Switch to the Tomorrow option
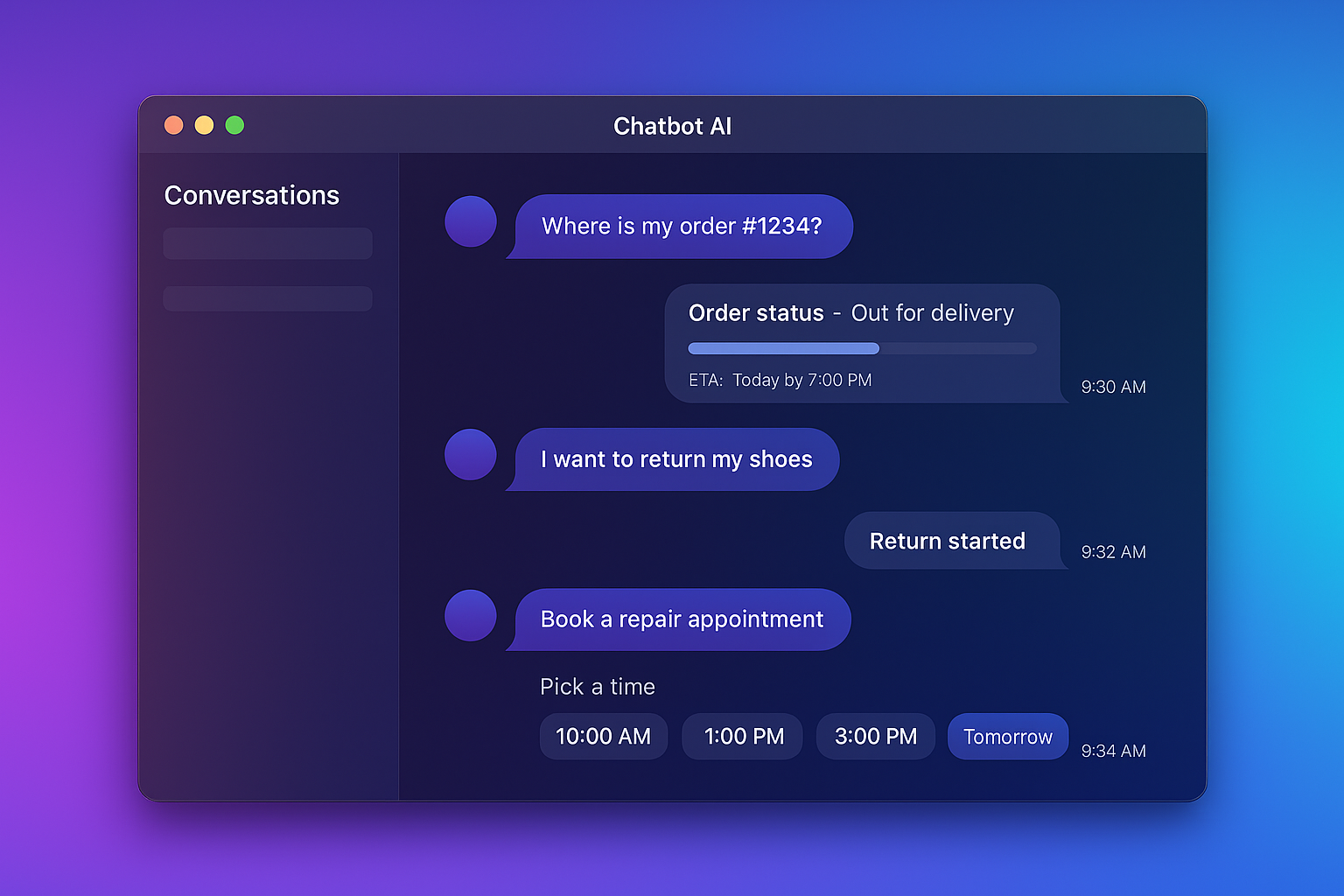 click(1007, 737)
